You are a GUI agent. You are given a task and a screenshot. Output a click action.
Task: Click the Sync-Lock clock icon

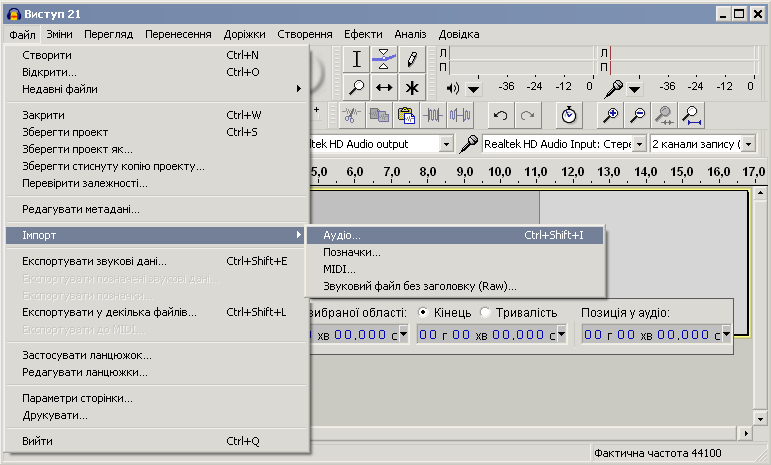pyautogui.click(x=569, y=116)
